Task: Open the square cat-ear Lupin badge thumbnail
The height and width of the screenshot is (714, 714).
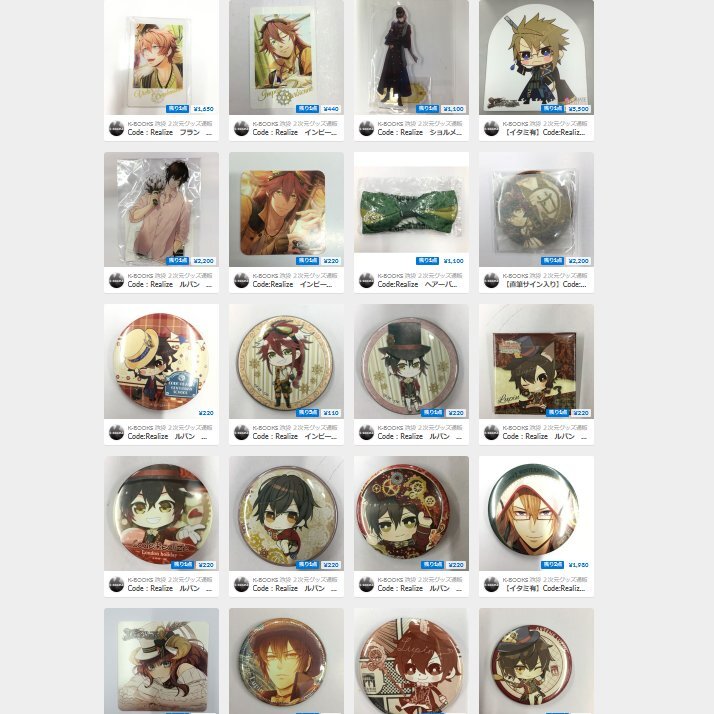Action: pos(536,362)
